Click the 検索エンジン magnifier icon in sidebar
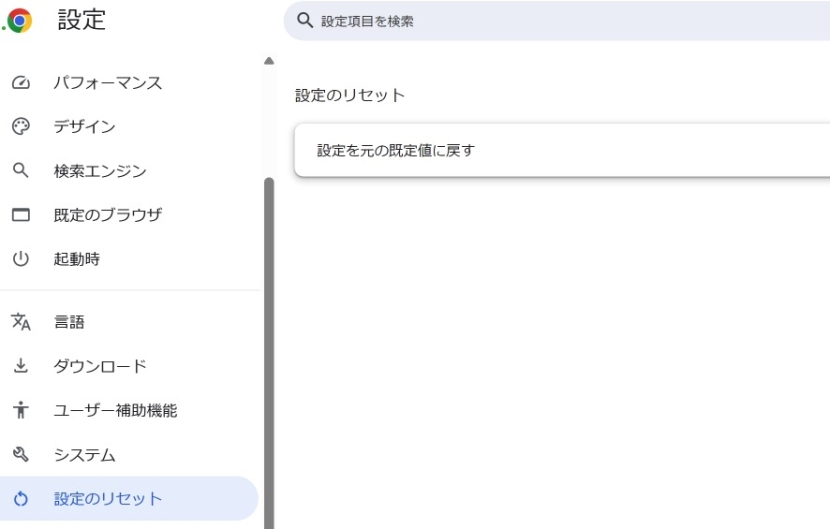Screen dimensions: 830x529 tap(19, 171)
